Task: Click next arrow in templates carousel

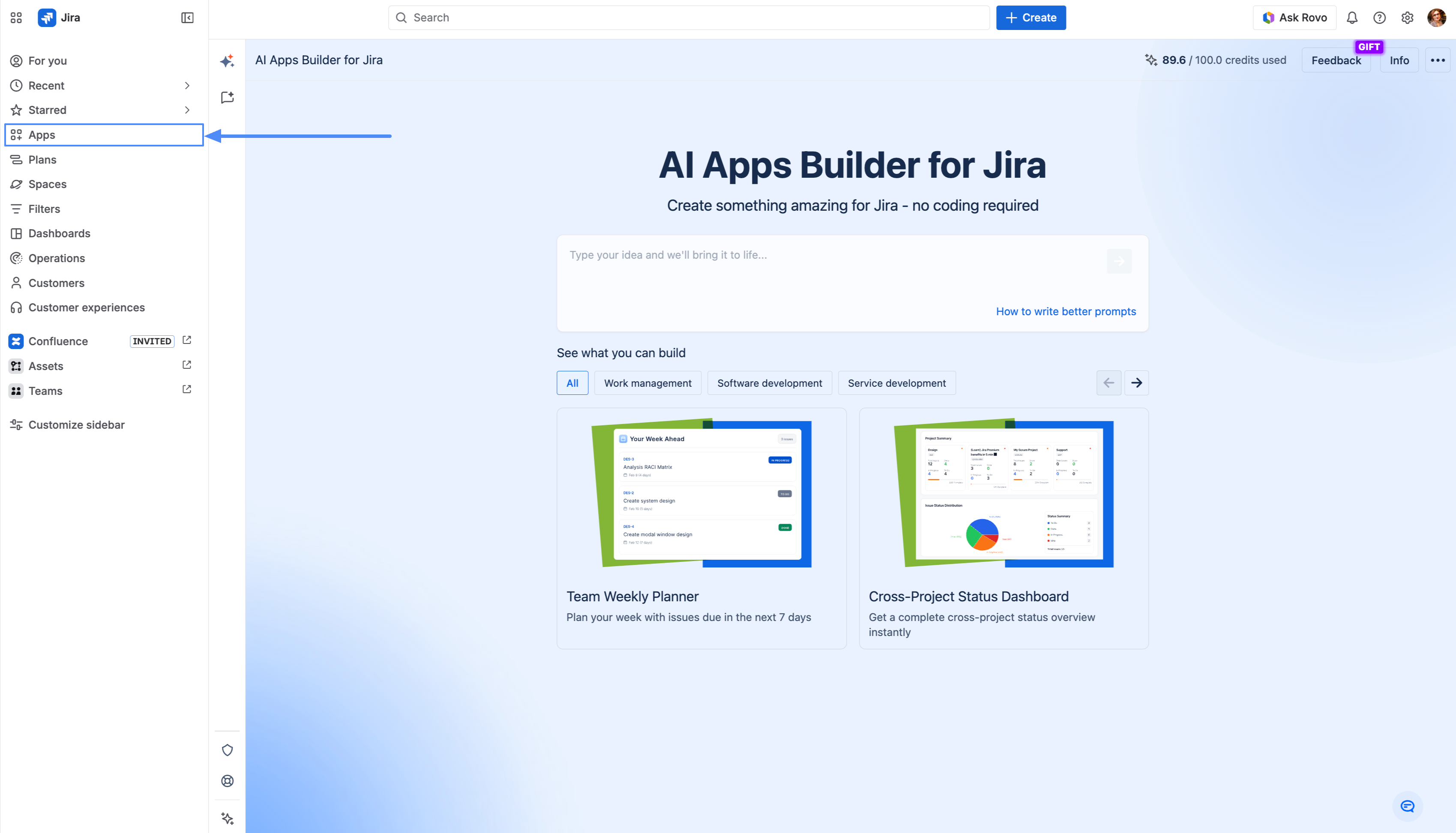Action: pos(1137,383)
